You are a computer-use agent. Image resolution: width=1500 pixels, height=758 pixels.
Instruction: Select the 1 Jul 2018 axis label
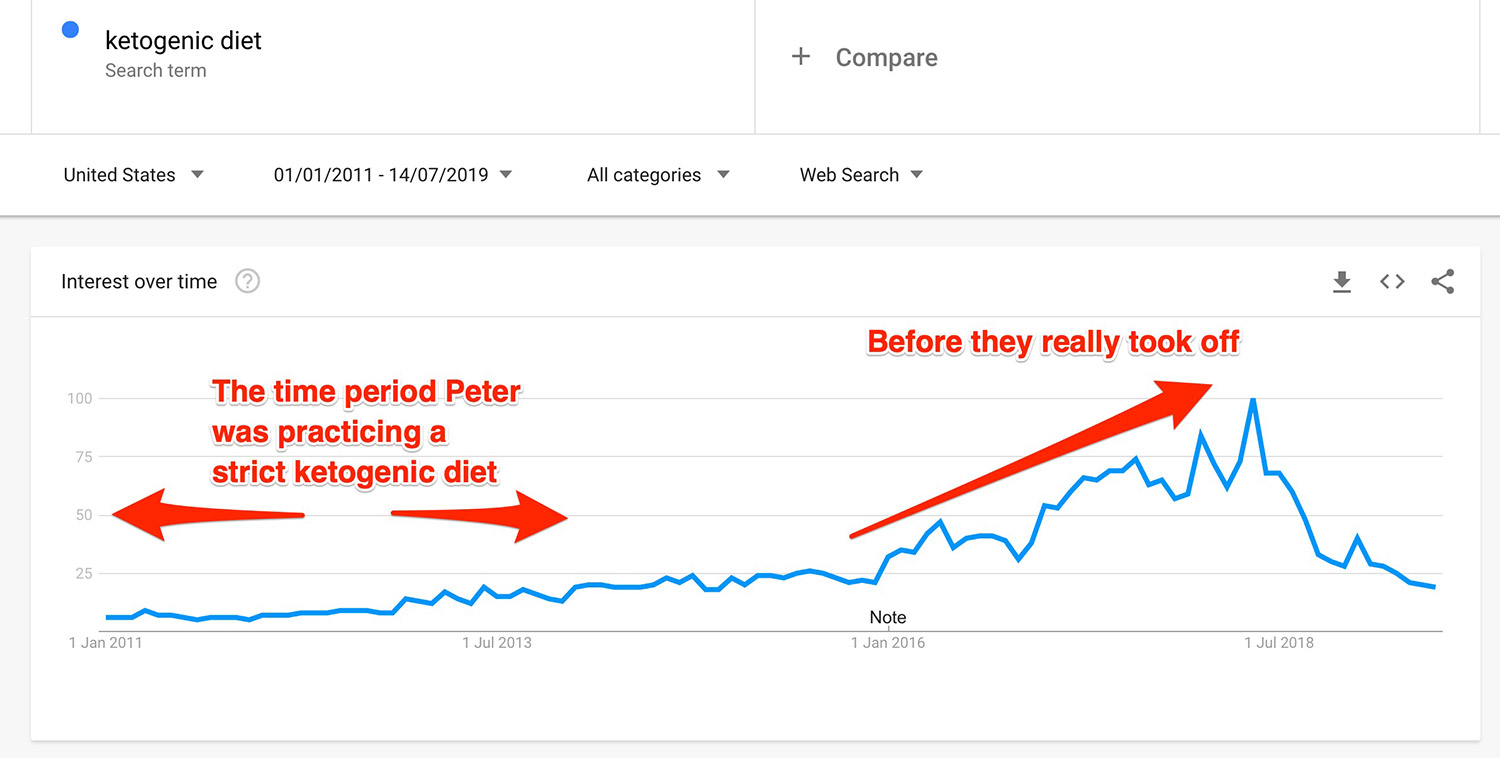[x=1279, y=643]
